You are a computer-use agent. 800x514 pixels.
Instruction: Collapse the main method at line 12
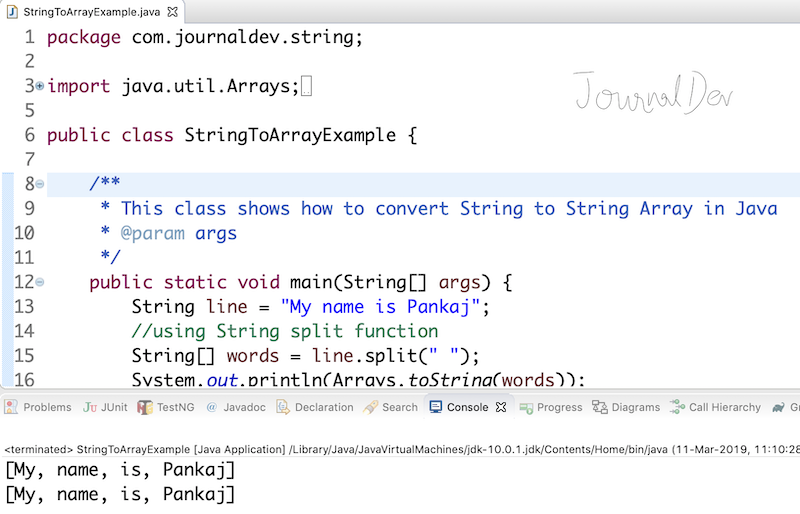click(x=39, y=282)
